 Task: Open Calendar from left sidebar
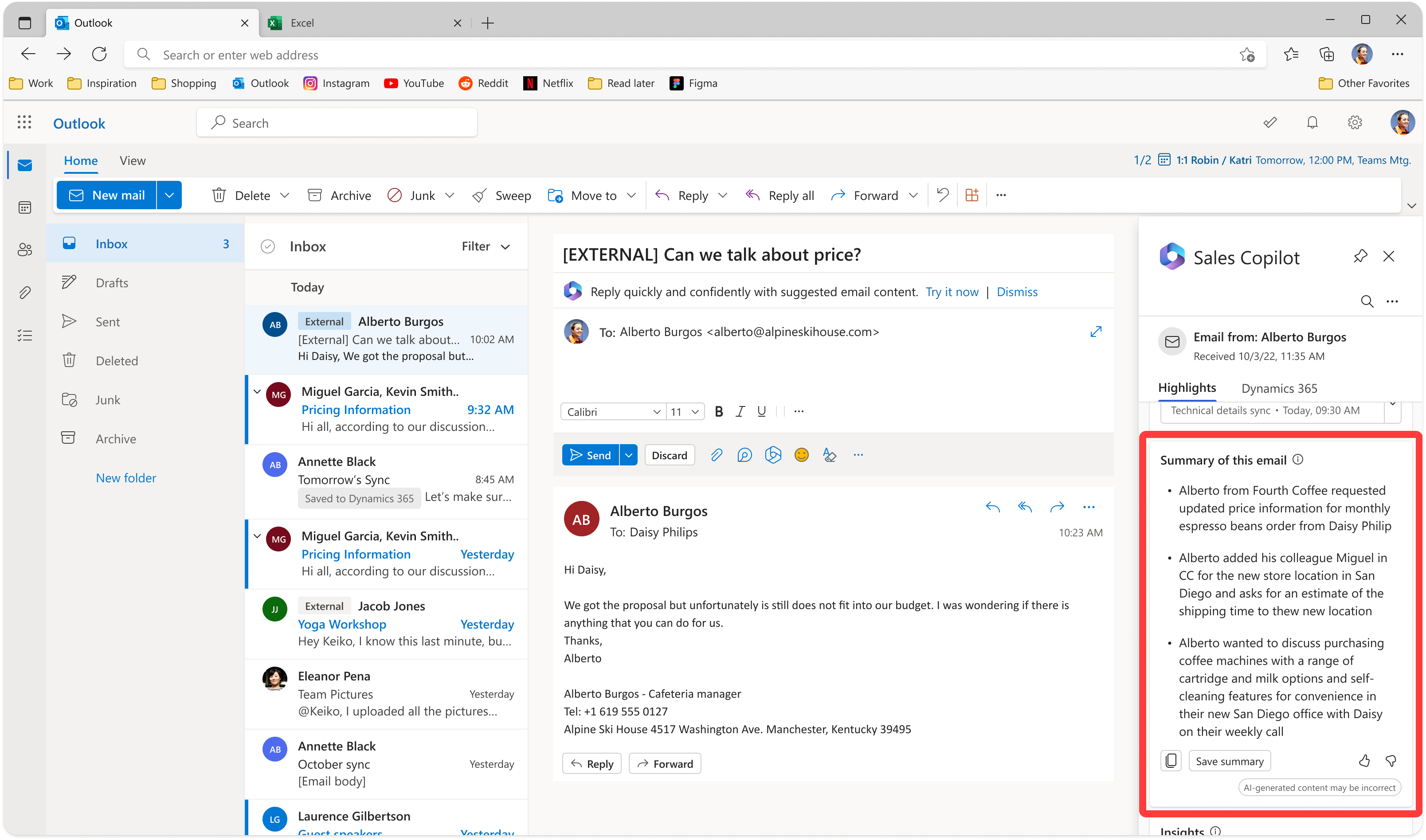tap(24, 208)
